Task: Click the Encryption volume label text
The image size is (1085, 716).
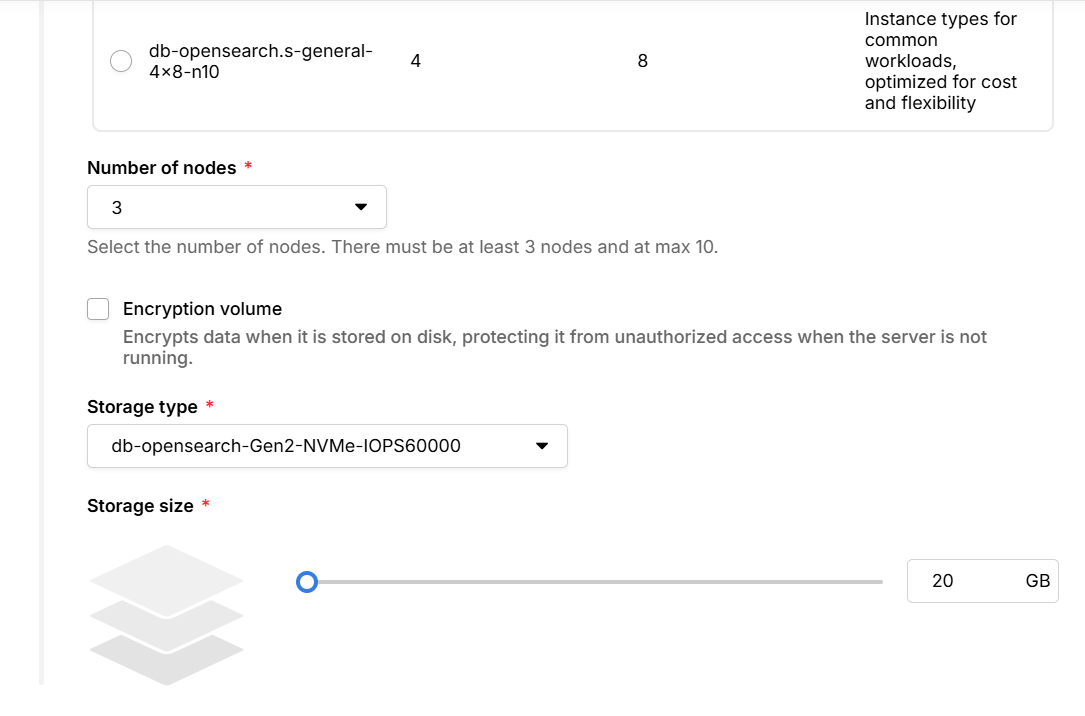Action: 202,309
